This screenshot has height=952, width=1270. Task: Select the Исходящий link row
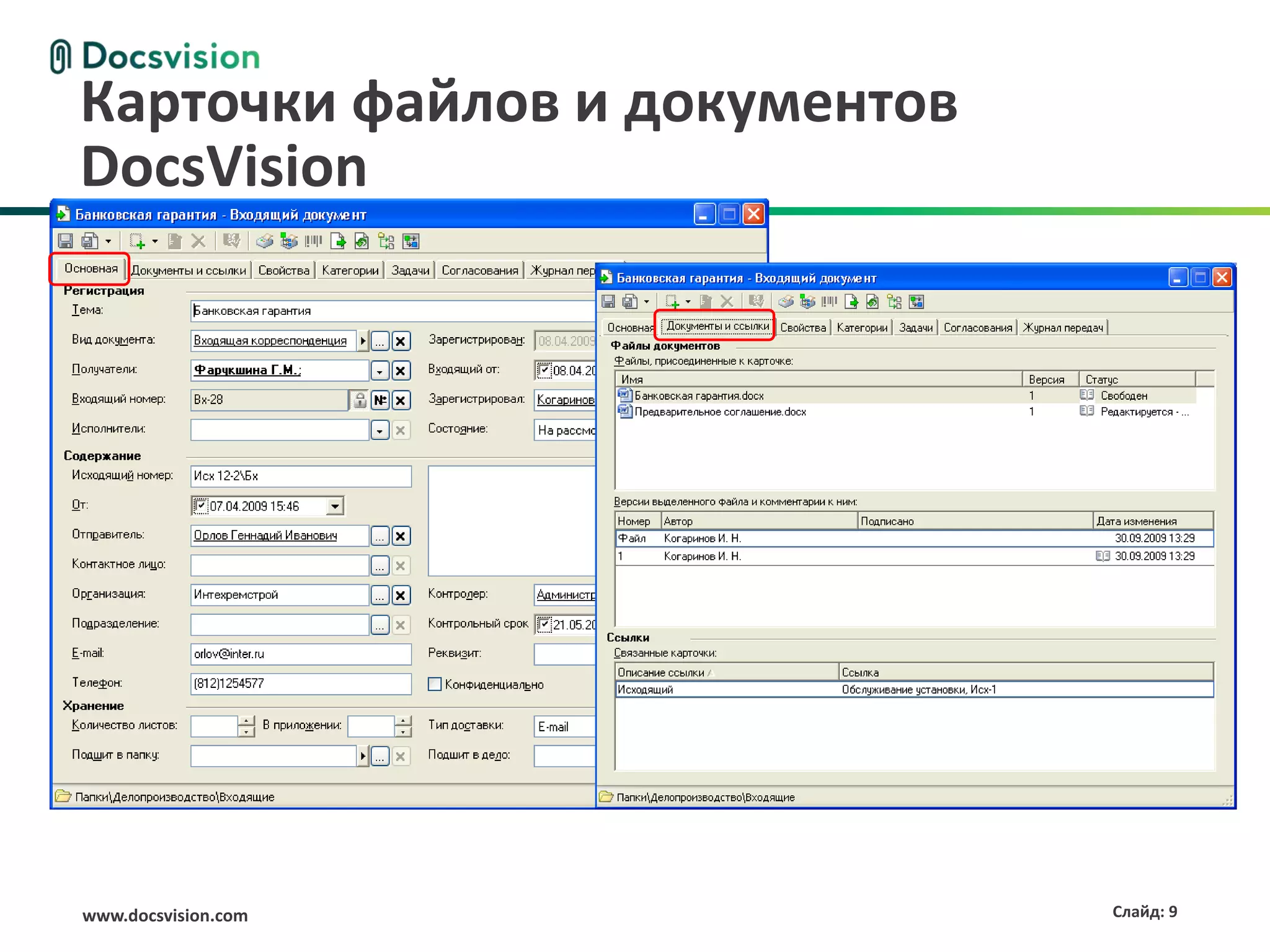pos(915,689)
